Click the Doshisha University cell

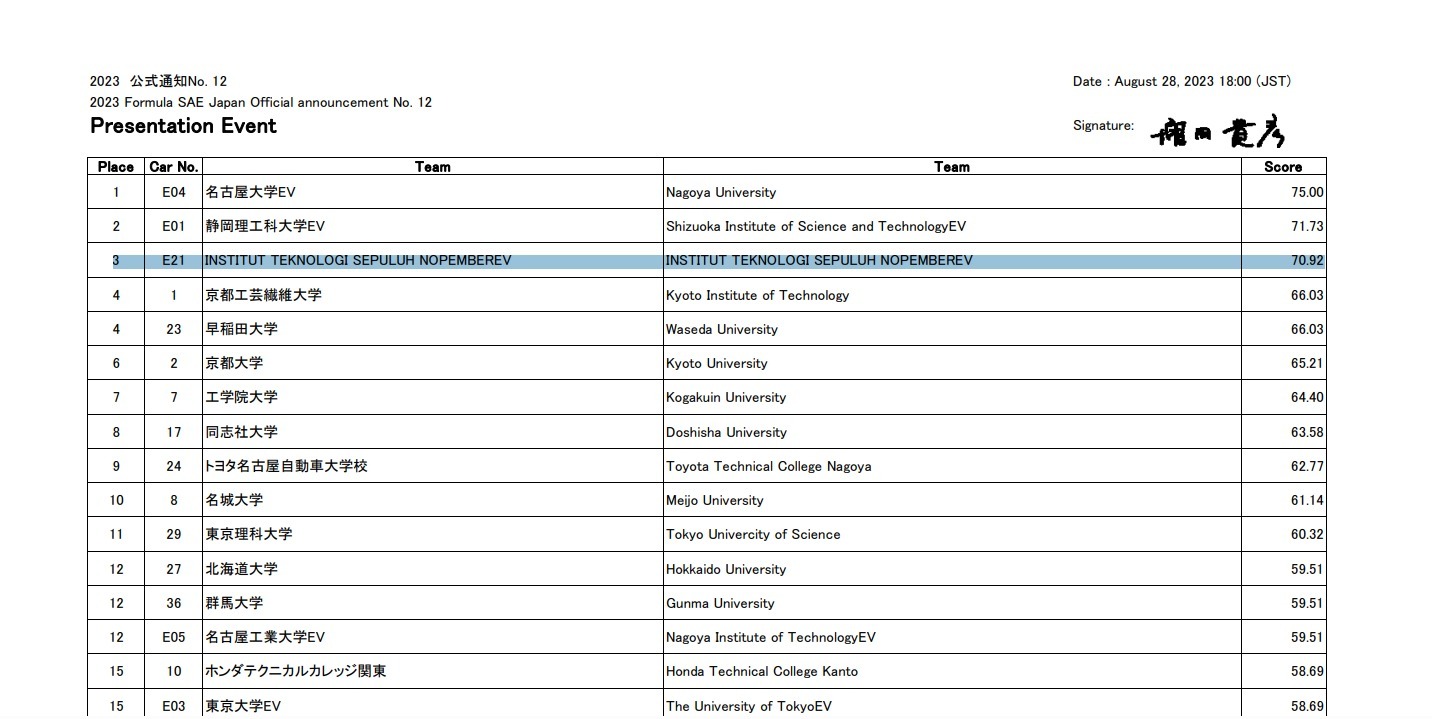(x=726, y=432)
